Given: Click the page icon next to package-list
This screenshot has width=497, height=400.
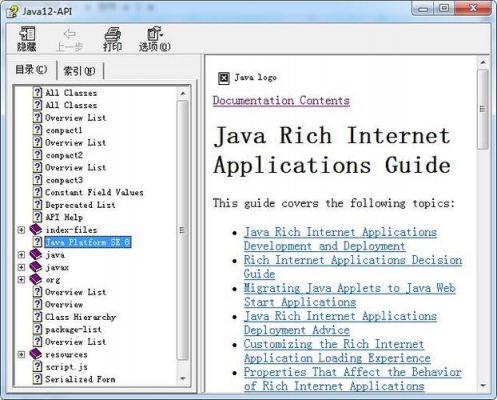Looking at the screenshot, I should pos(38,329).
